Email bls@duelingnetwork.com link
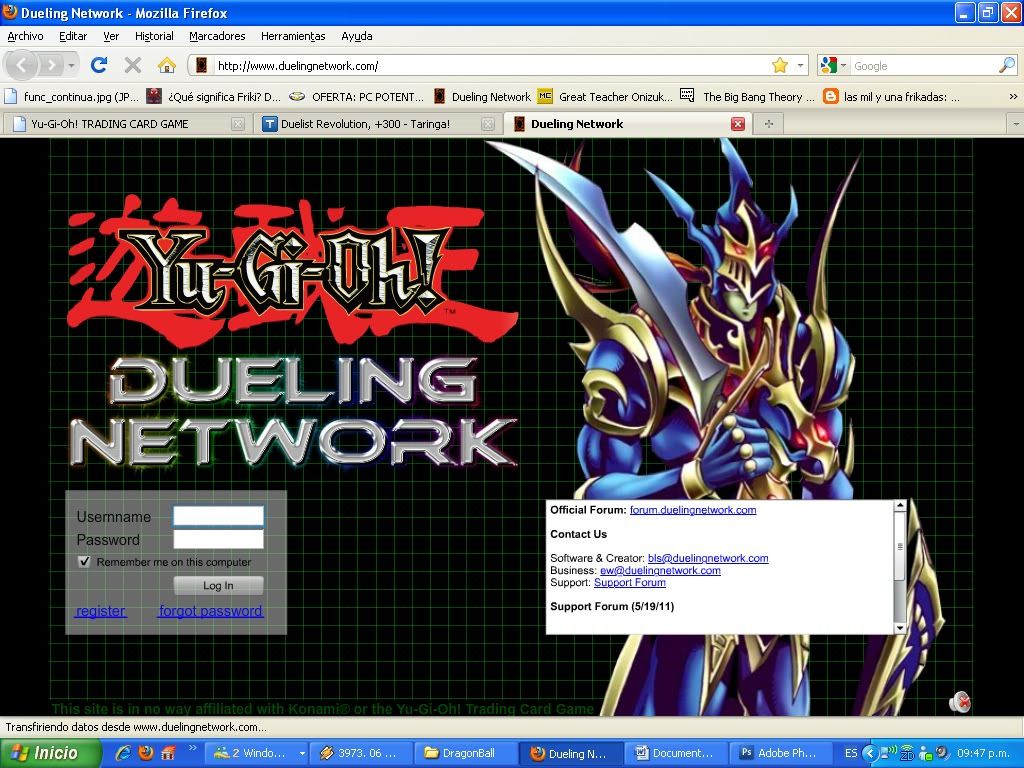 (708, 558)
